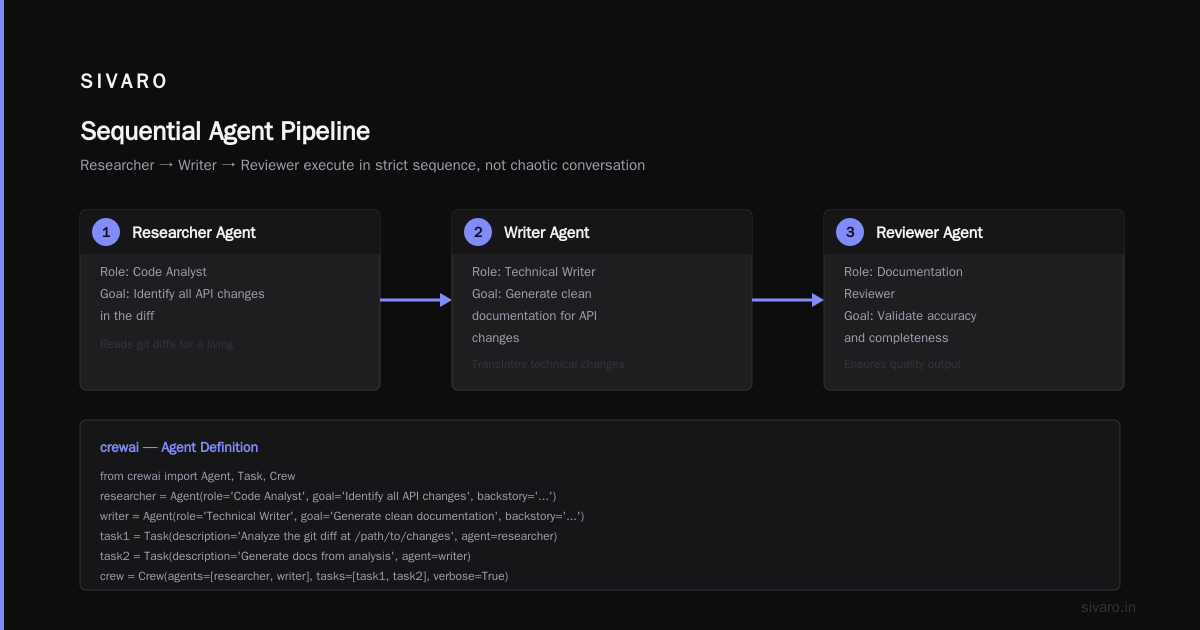Viewport: 1200px width, 630px height.
Task: Click "Goal: Generate clean documentation" text
Action: pyautogui.click(x=535, y=316)
